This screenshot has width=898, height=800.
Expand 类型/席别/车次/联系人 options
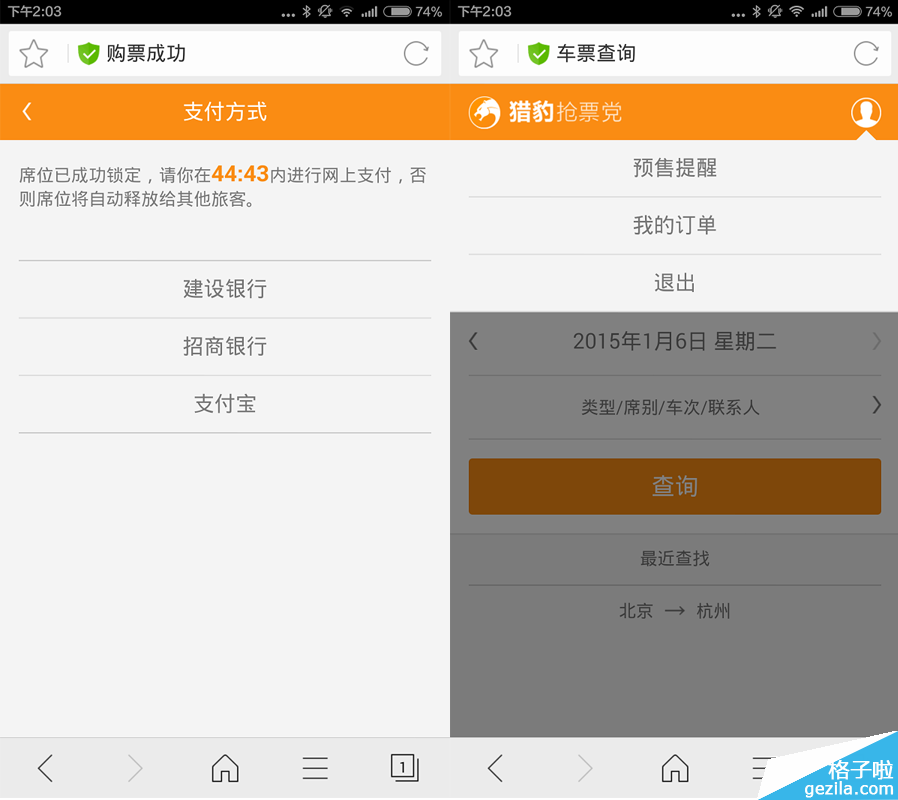click(675, 407)
